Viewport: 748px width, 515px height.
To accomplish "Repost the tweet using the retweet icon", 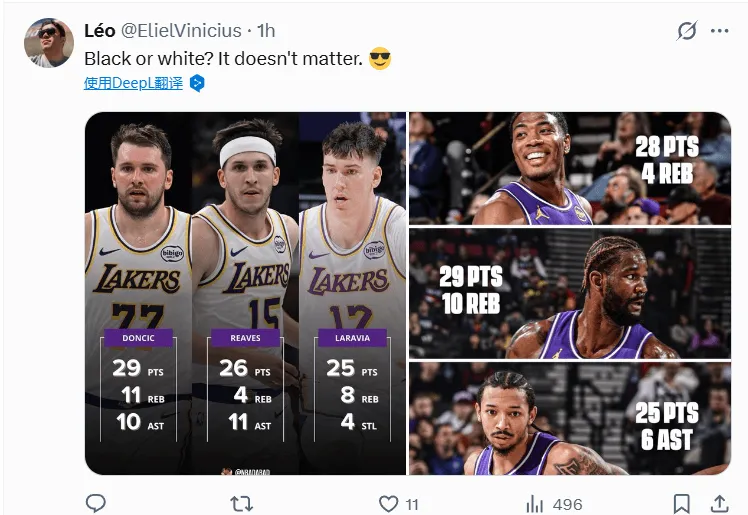I will (241, 503).
